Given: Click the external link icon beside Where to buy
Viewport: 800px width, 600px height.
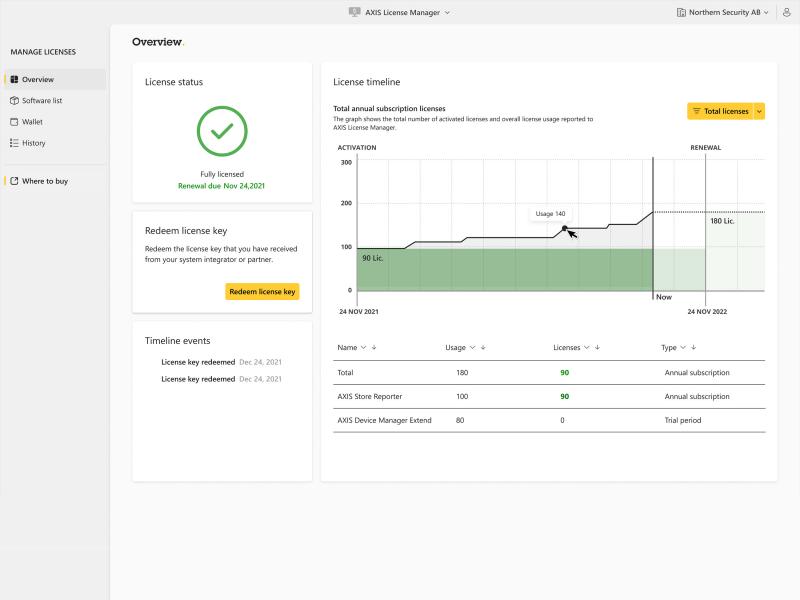Looking at the screenshot, I should 14,181.
